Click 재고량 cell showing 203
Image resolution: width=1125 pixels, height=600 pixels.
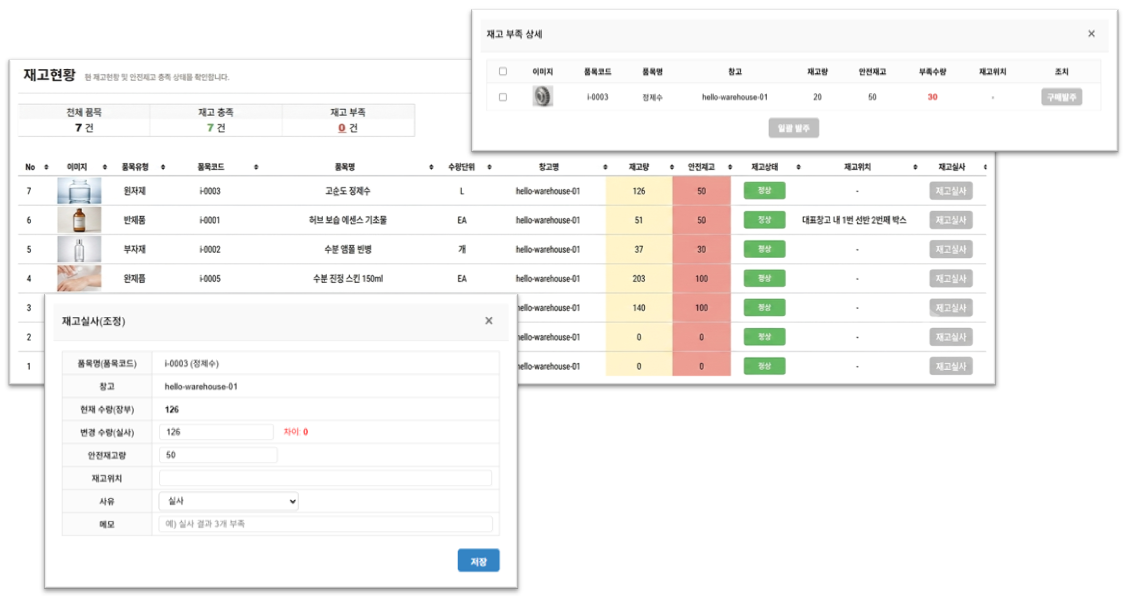[639, 278]
